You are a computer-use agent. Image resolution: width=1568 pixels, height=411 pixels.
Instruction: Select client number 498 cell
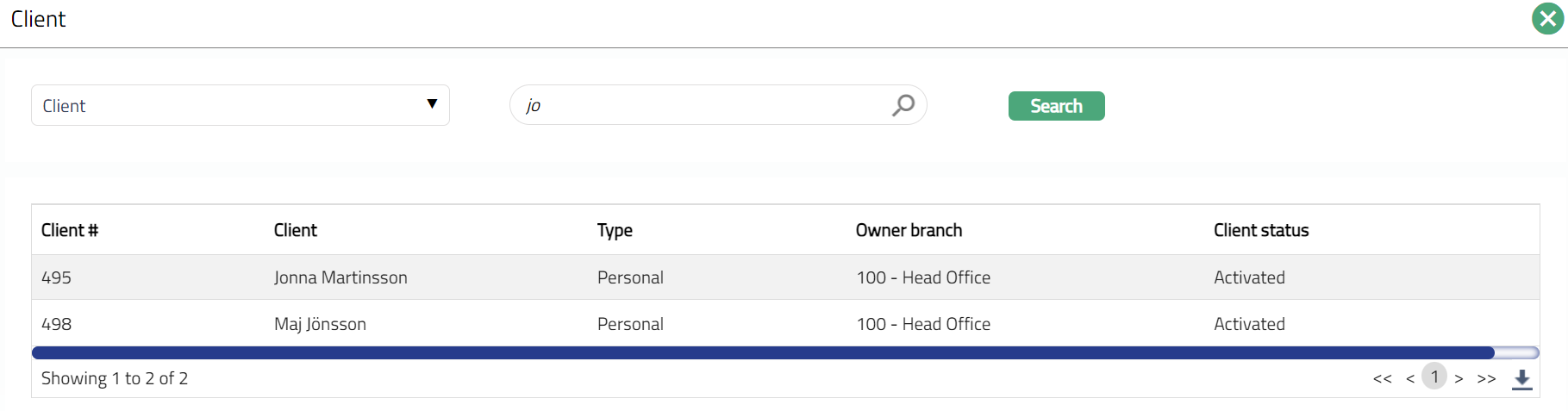pos(57,324)
